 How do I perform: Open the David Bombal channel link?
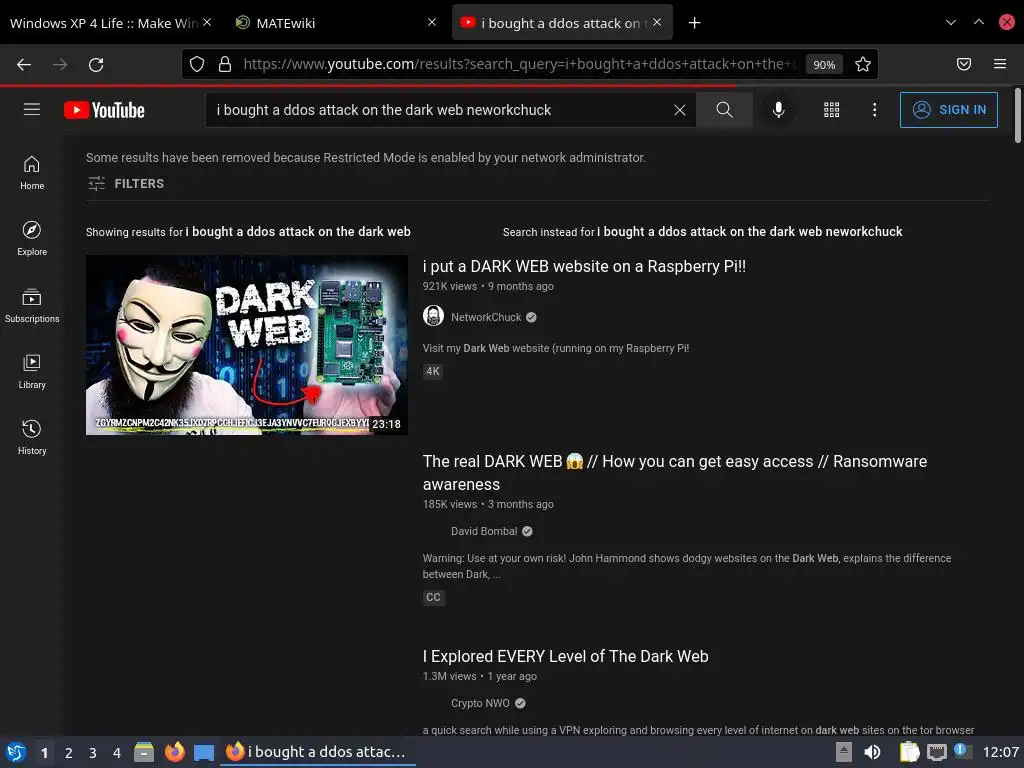click(x=484, y=531)
